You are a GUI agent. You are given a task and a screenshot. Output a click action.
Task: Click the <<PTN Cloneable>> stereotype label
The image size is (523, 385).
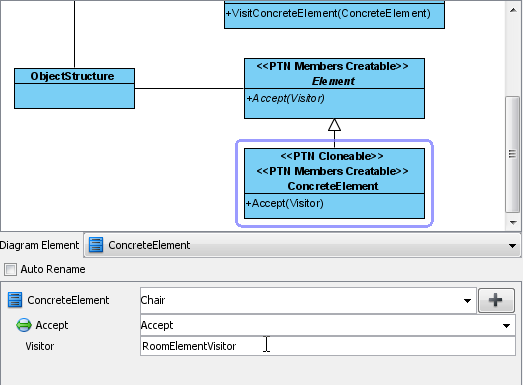coord(332,156)
